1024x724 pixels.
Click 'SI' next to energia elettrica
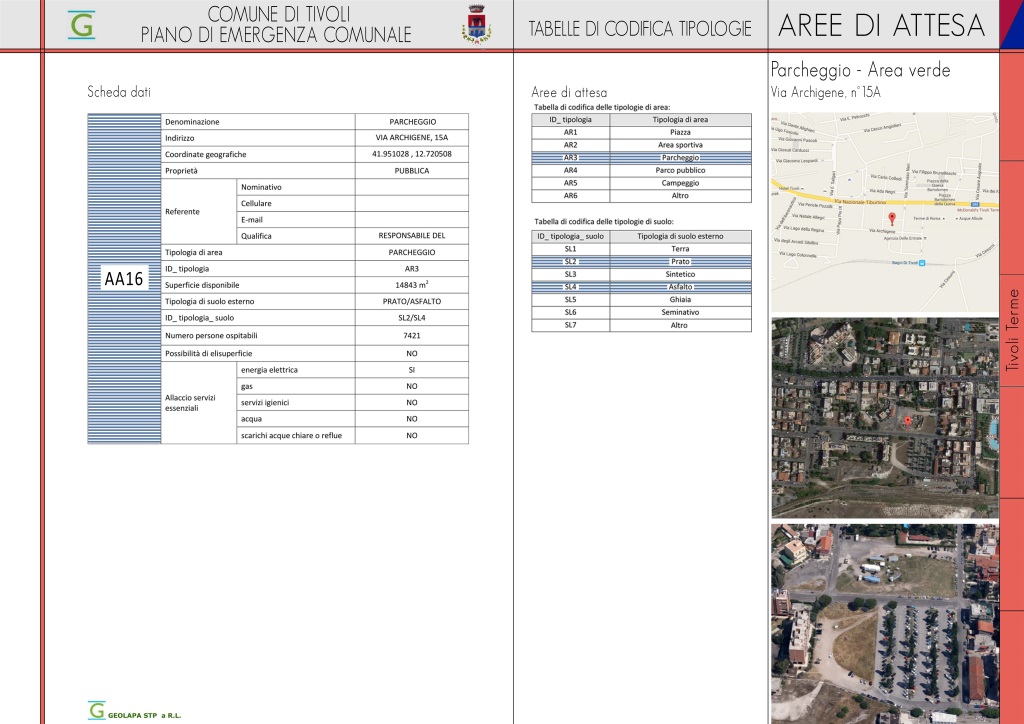[412, 370]
